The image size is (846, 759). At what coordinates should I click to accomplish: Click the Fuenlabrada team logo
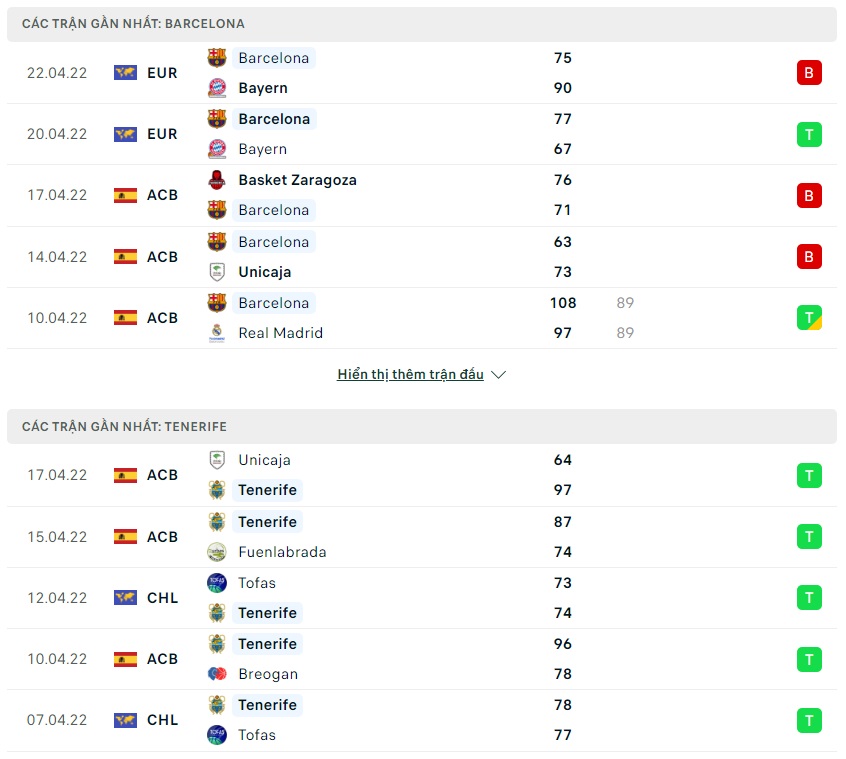pos(216,552)
